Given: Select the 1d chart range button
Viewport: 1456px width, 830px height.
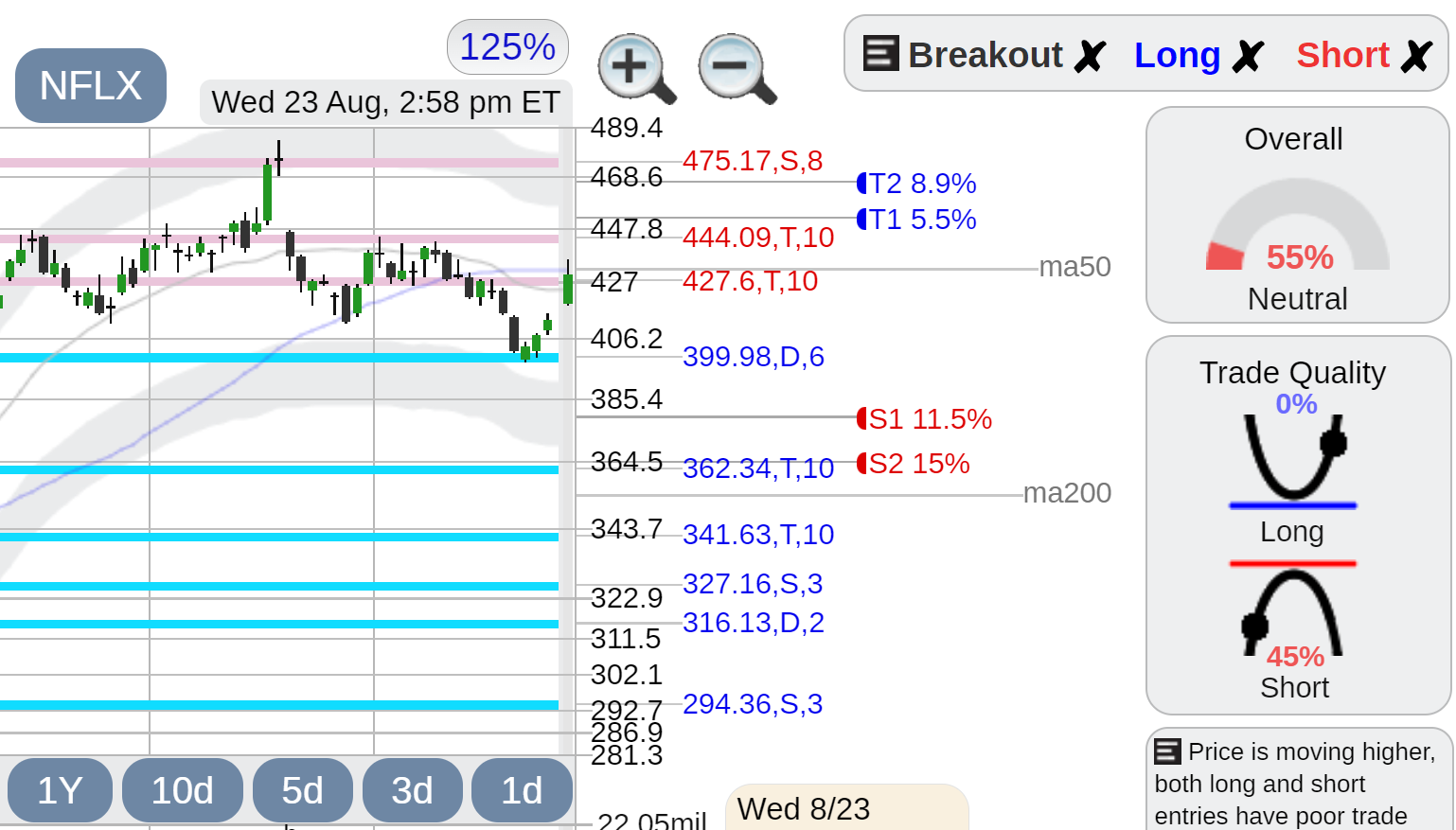Looking at the screenshot, I should (x=523, y=790).
